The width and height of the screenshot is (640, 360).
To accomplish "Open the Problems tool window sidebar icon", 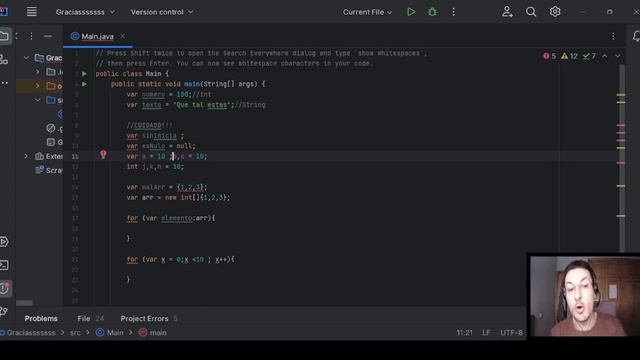I will click(5, 289).
